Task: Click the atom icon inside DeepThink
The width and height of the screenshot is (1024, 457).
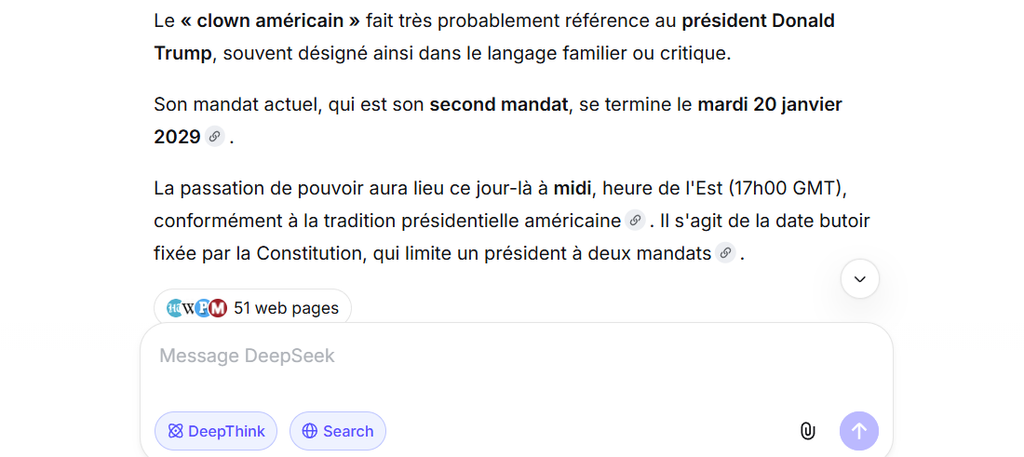Action: click(x=175, y=431)
